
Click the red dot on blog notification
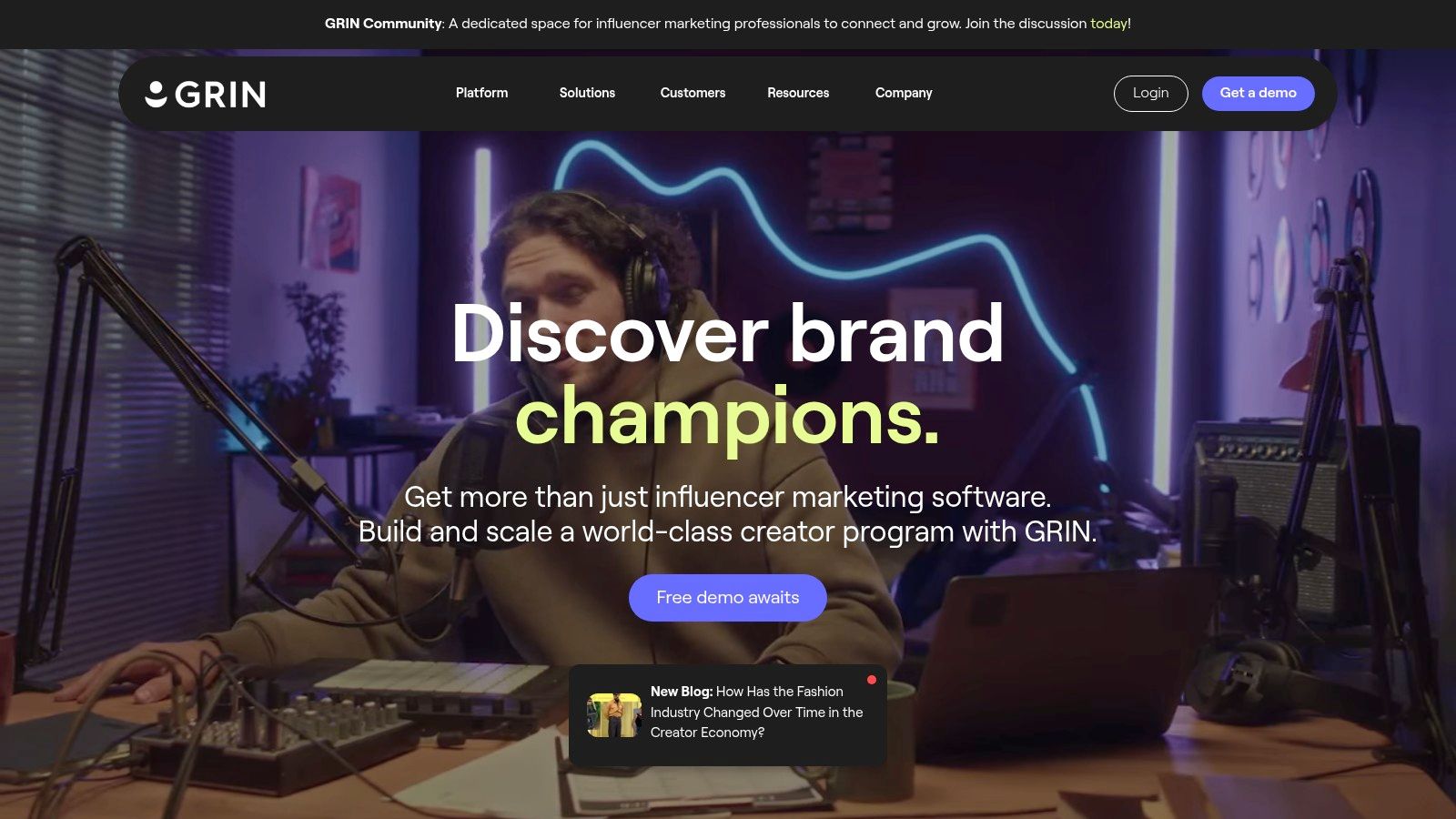point(872,680)
